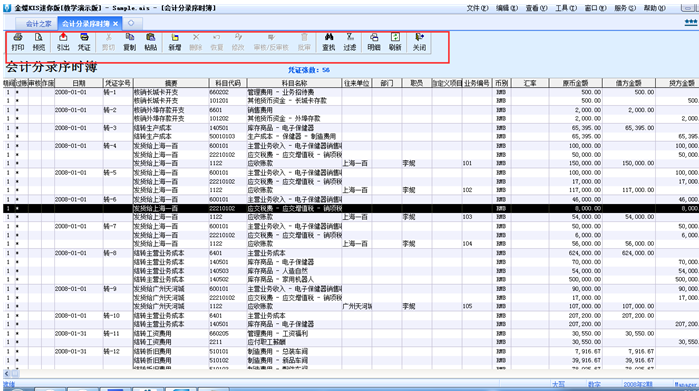Click the 审核/反审核 toolbar icon
This screenshot has height=391, width=699.
(x=271, y=42)
